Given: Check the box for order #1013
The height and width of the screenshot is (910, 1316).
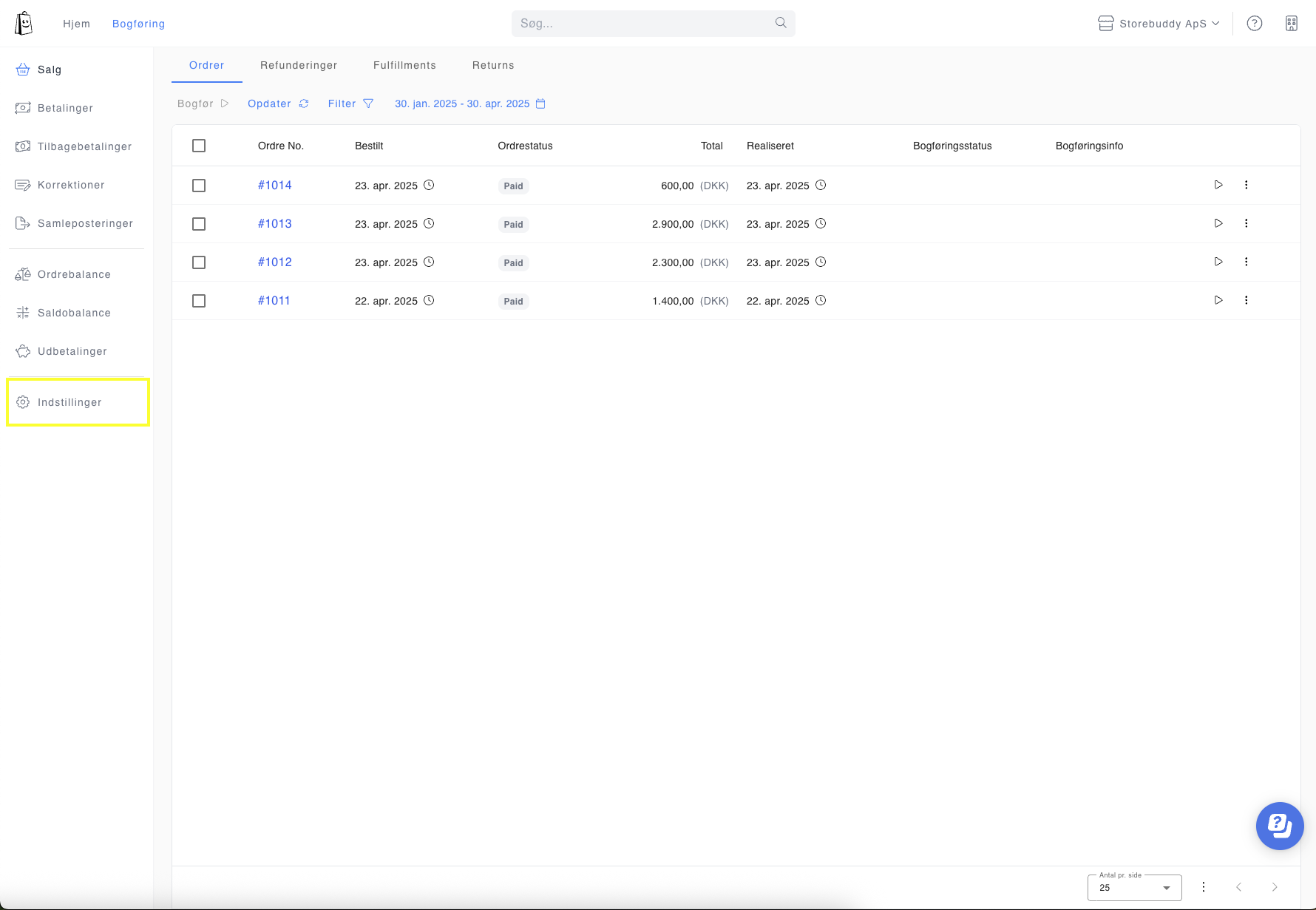Looking at the screenshot, I should pyautogui.click(x=199, y=224).
